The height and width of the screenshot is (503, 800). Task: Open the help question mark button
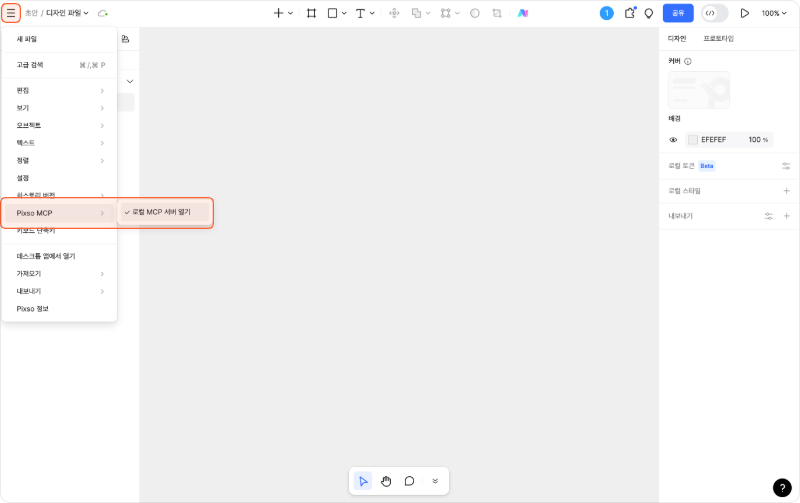pyautogui.click(x=781, y=487)
